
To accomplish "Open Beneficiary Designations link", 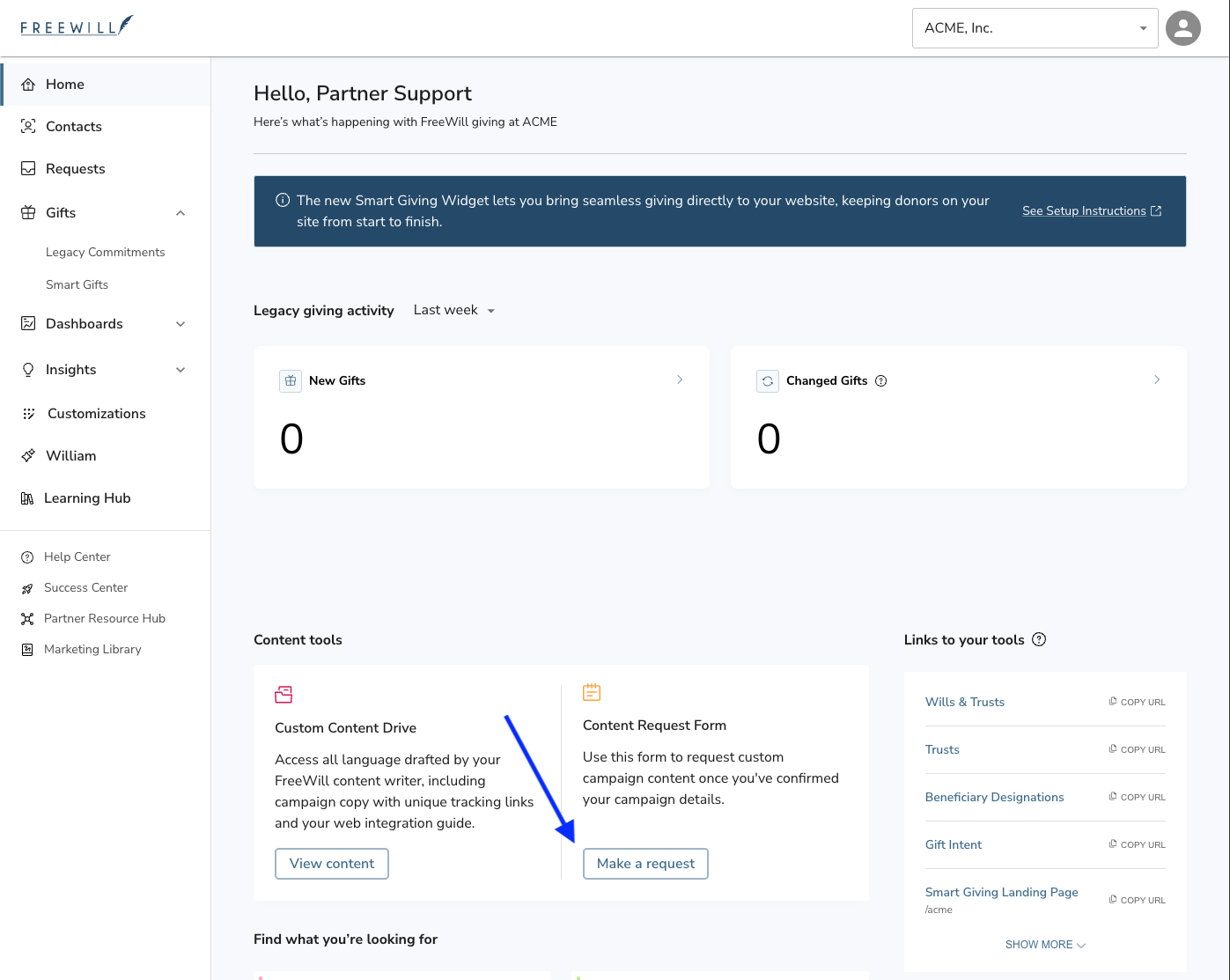I will pyautogui.click(x=994, y=798).
